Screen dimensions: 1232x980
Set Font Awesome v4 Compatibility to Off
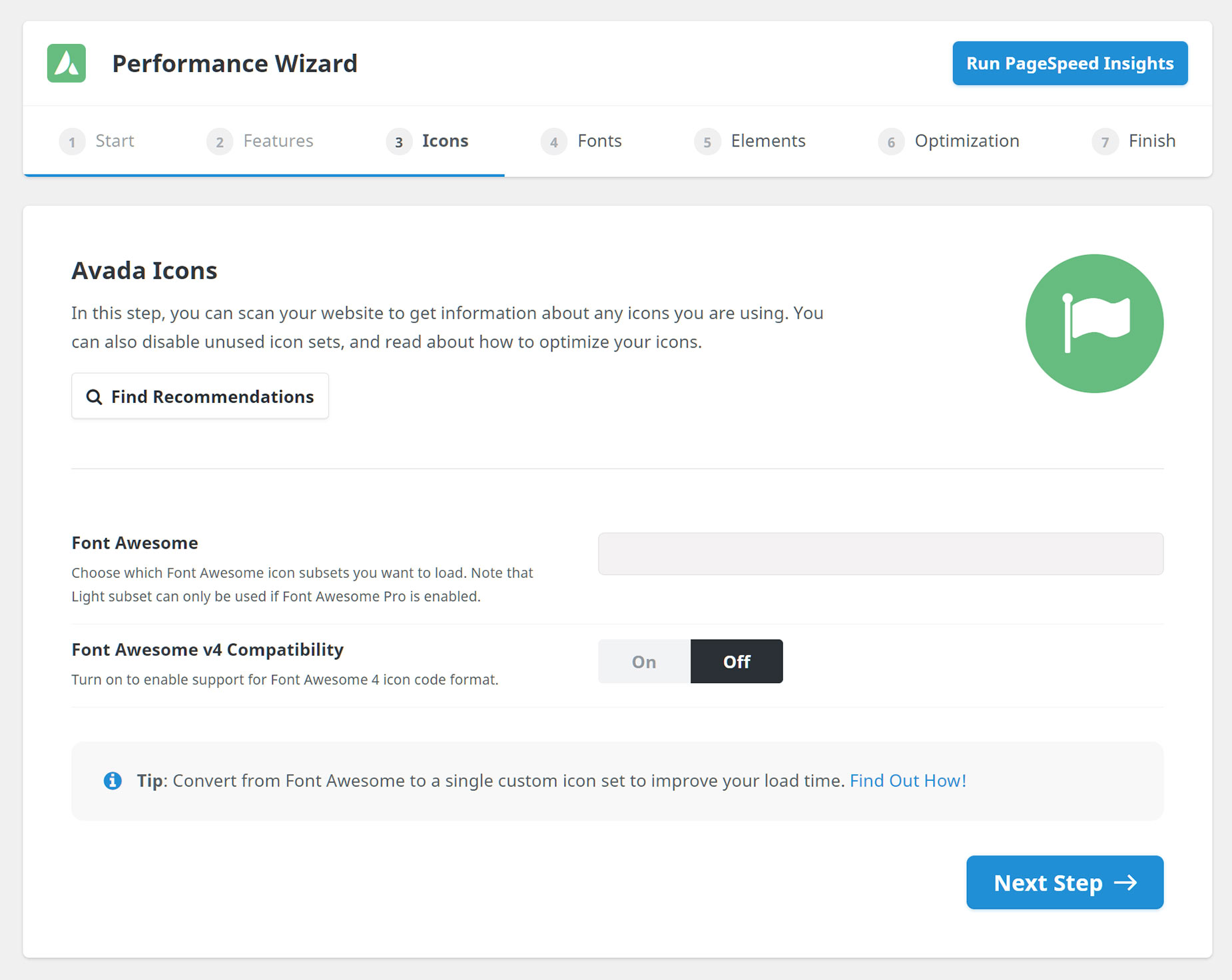(737, 661)
